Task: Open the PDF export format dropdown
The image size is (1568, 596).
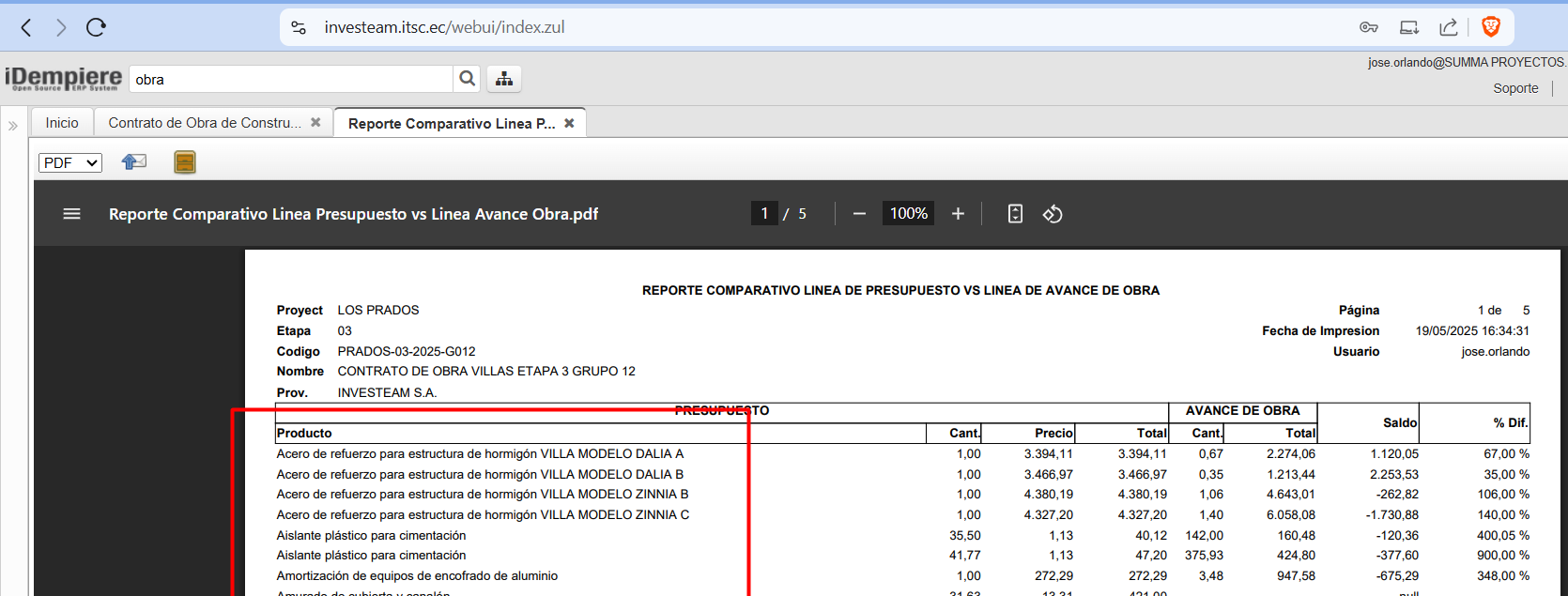Action: (x=70, y=162)
